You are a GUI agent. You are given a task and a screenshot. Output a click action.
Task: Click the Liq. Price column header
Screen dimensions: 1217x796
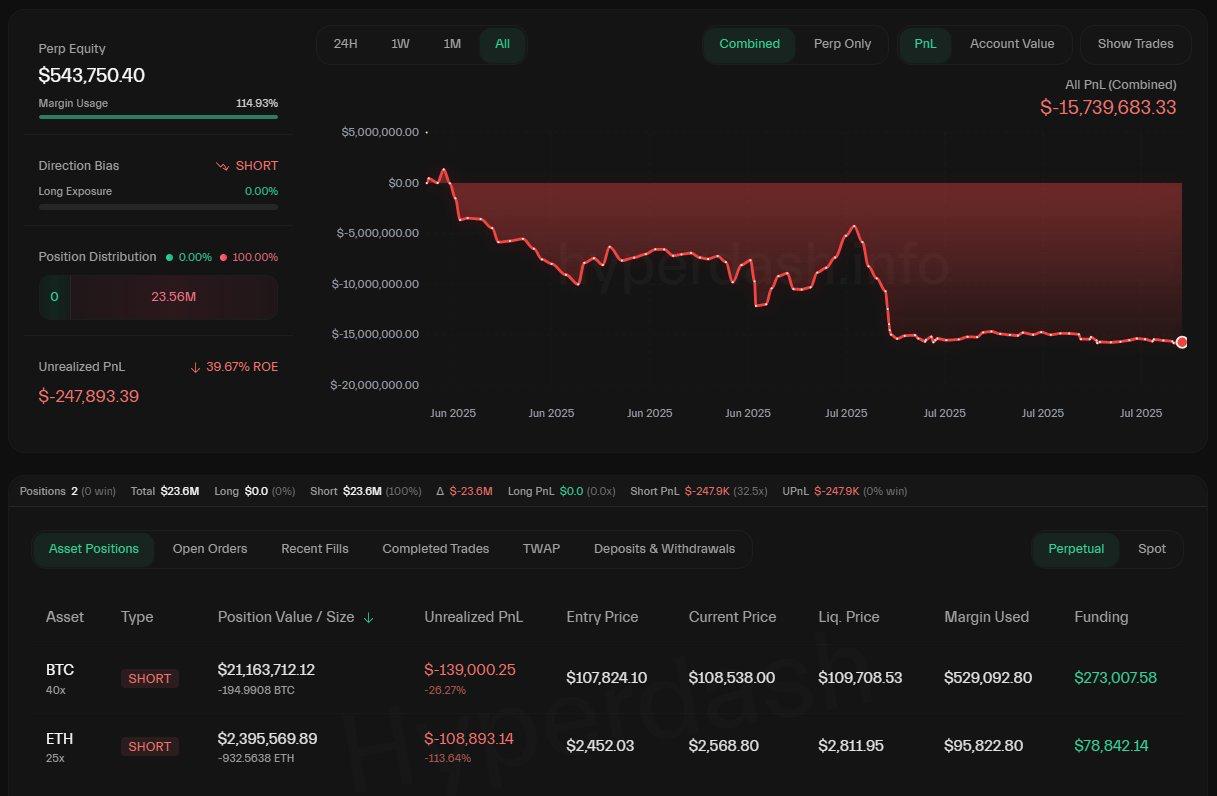tap(849, 617)
